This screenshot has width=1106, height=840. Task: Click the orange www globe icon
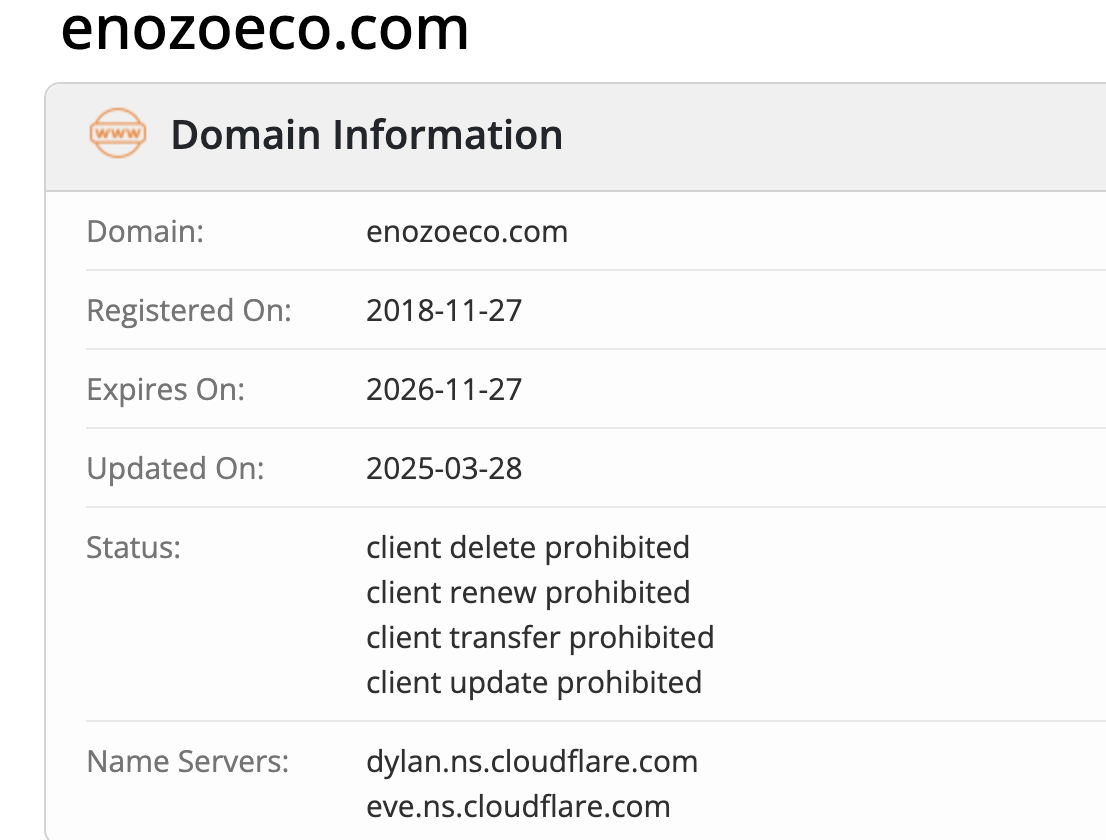[118, 133]
